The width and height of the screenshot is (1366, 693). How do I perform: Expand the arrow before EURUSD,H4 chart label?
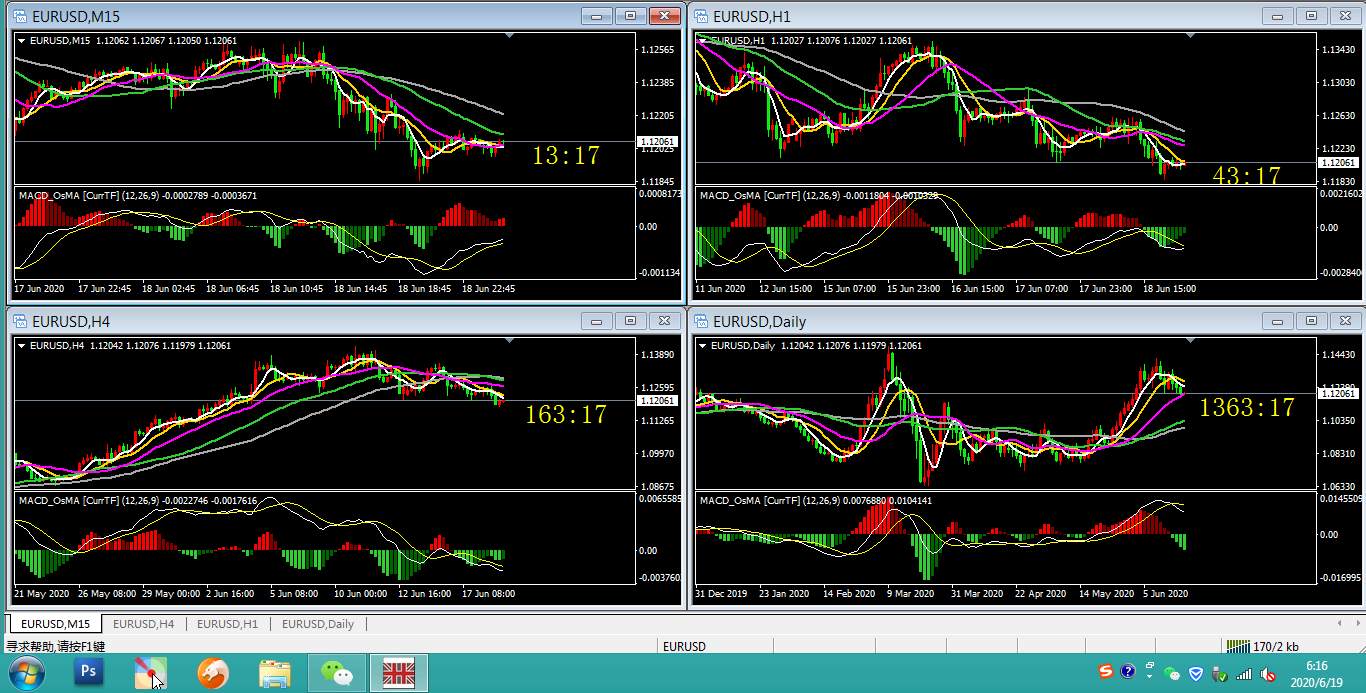click(22, 346)
